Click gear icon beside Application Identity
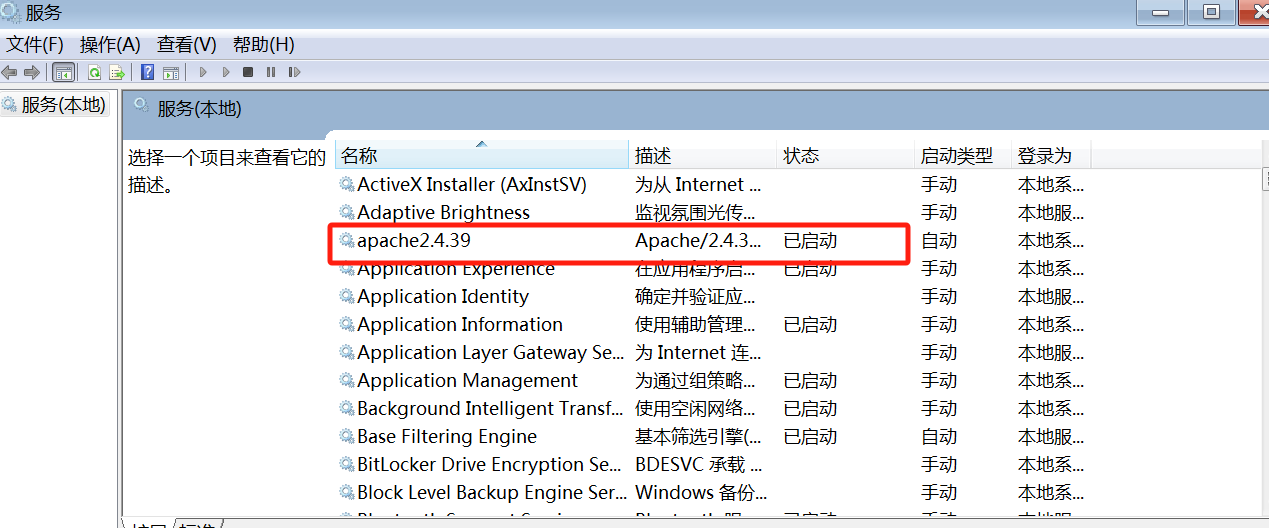This screenshot has width=1269, height=528. (x=347, y=296)
